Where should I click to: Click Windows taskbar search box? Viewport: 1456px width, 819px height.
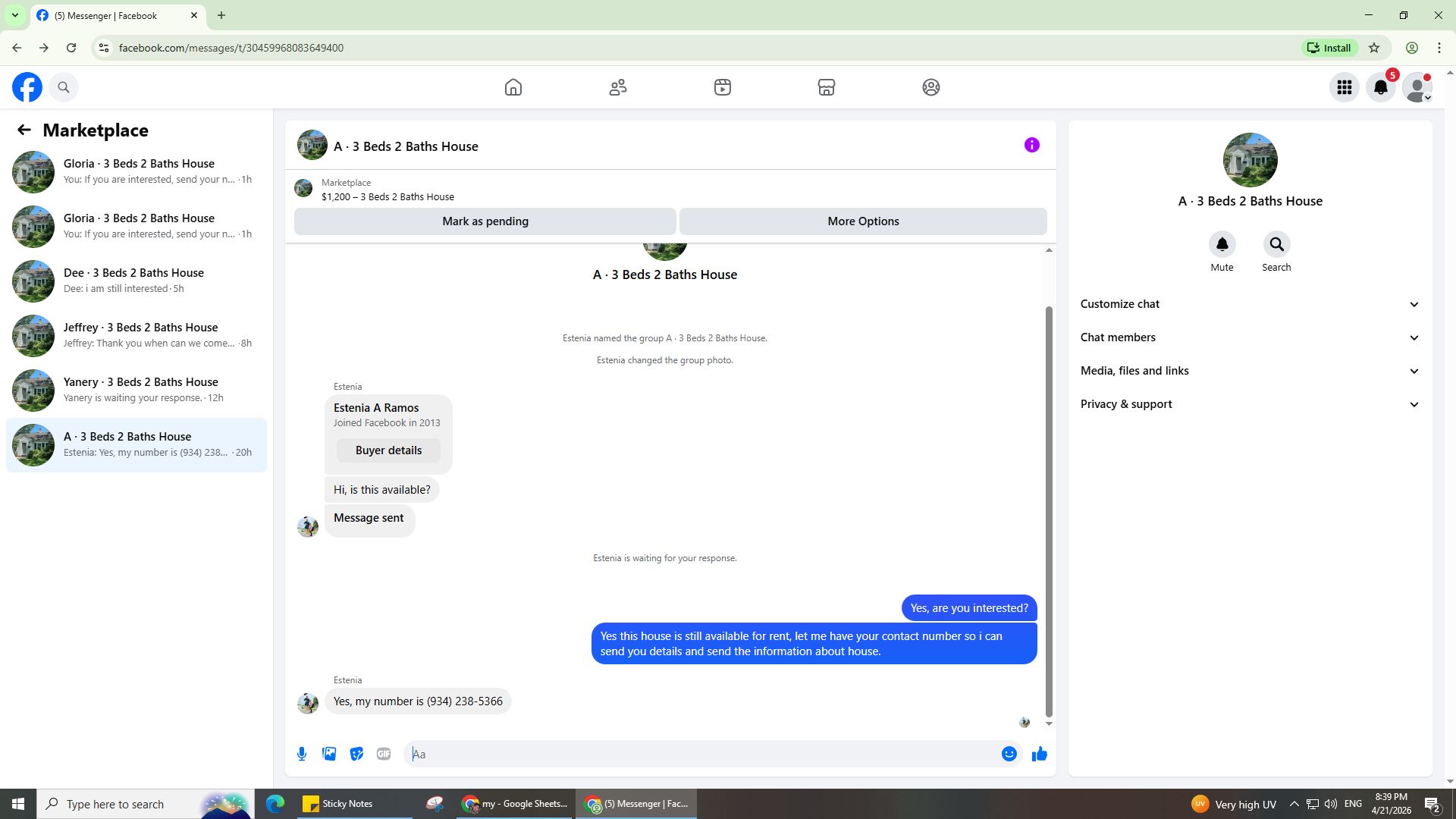[146, 804]
